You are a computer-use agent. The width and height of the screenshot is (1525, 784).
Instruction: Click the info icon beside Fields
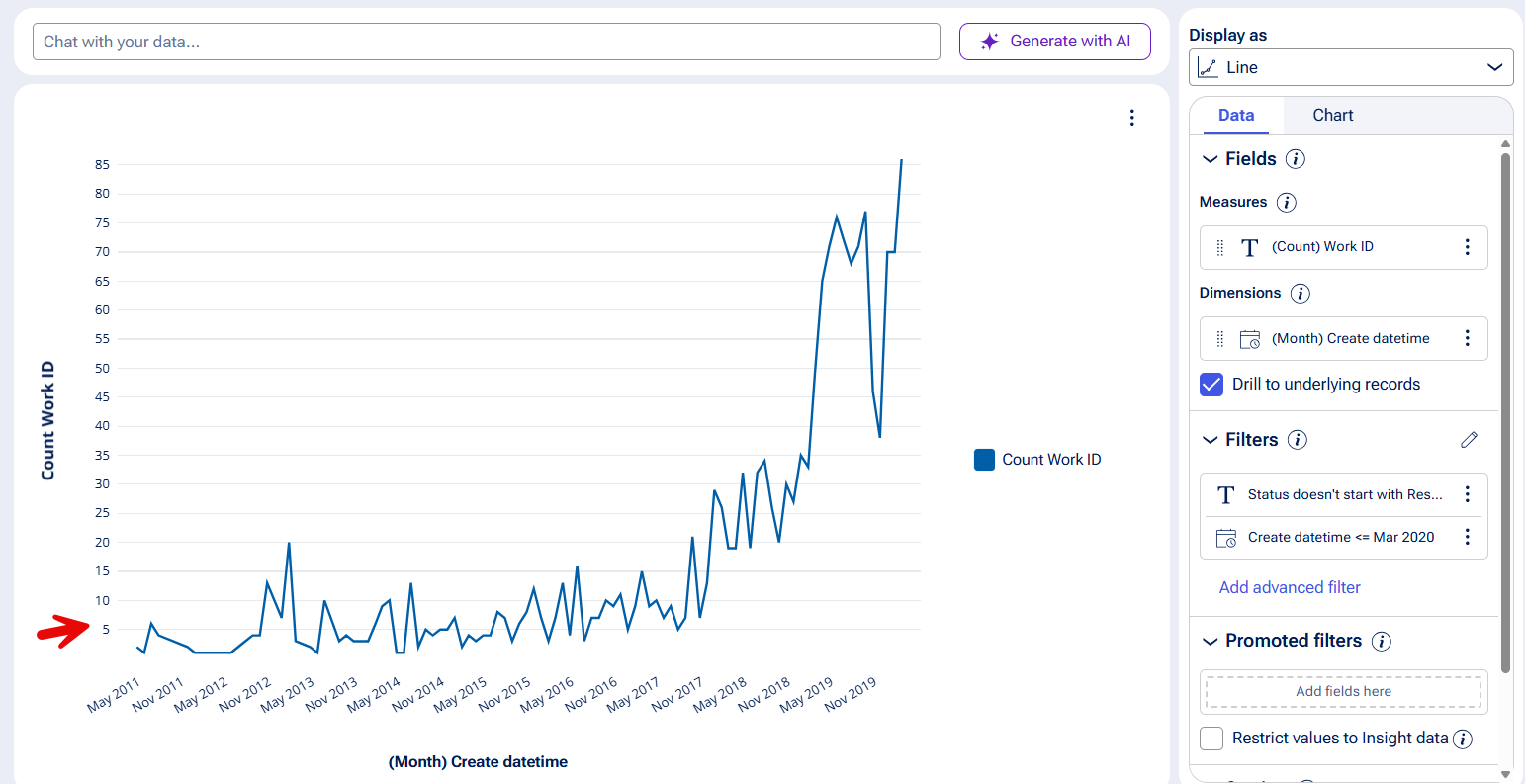point(1295,159)
